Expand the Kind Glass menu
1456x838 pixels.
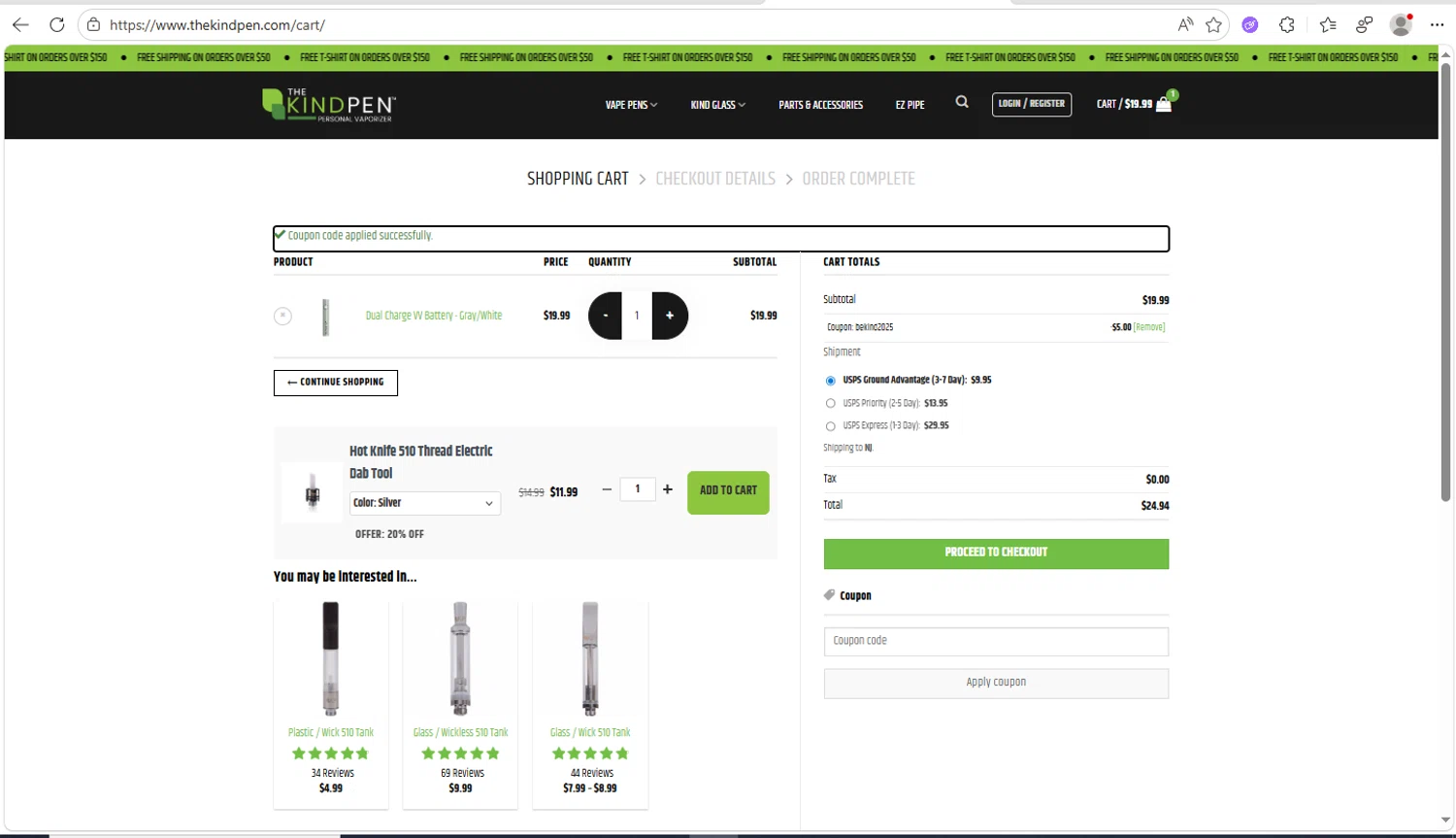(718, 105)
